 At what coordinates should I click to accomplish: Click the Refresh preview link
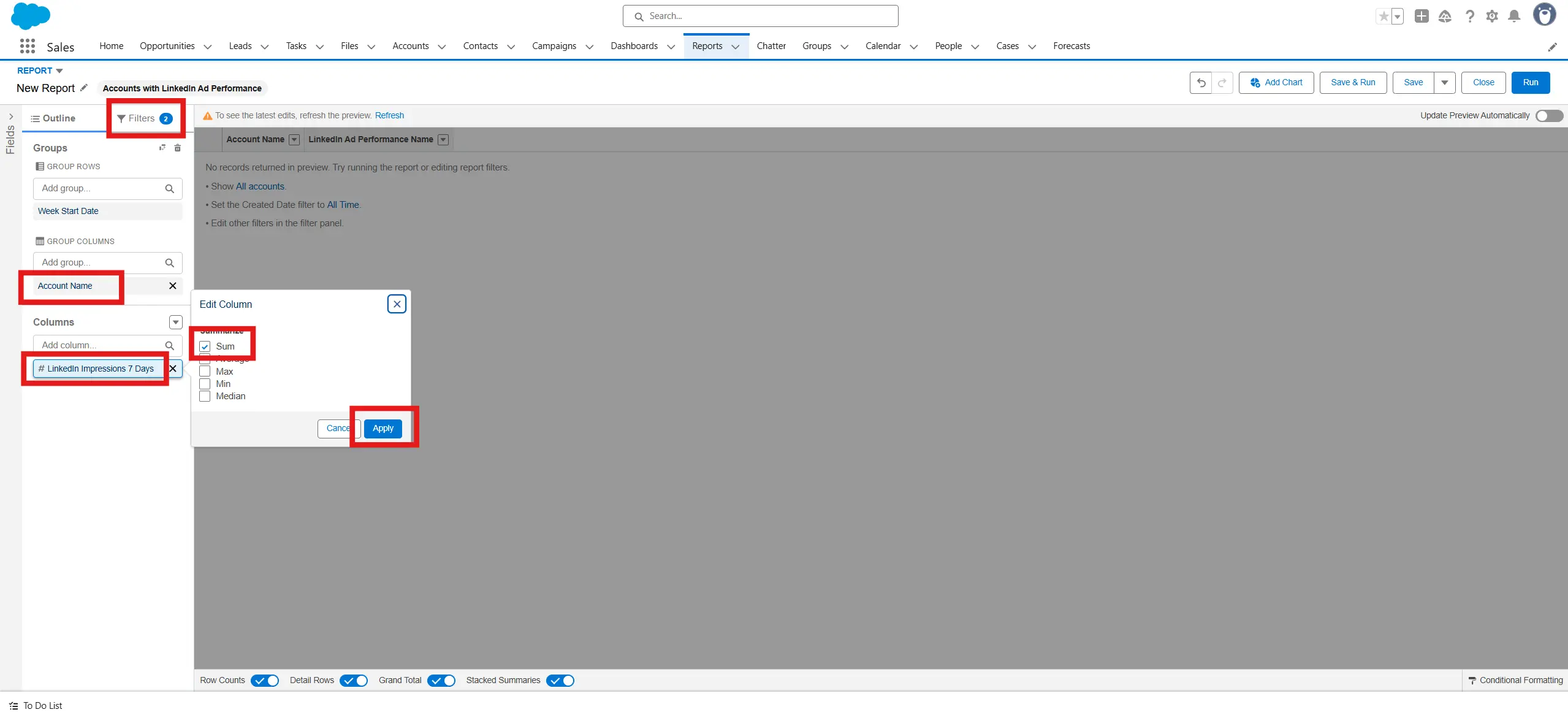point(389,115)
